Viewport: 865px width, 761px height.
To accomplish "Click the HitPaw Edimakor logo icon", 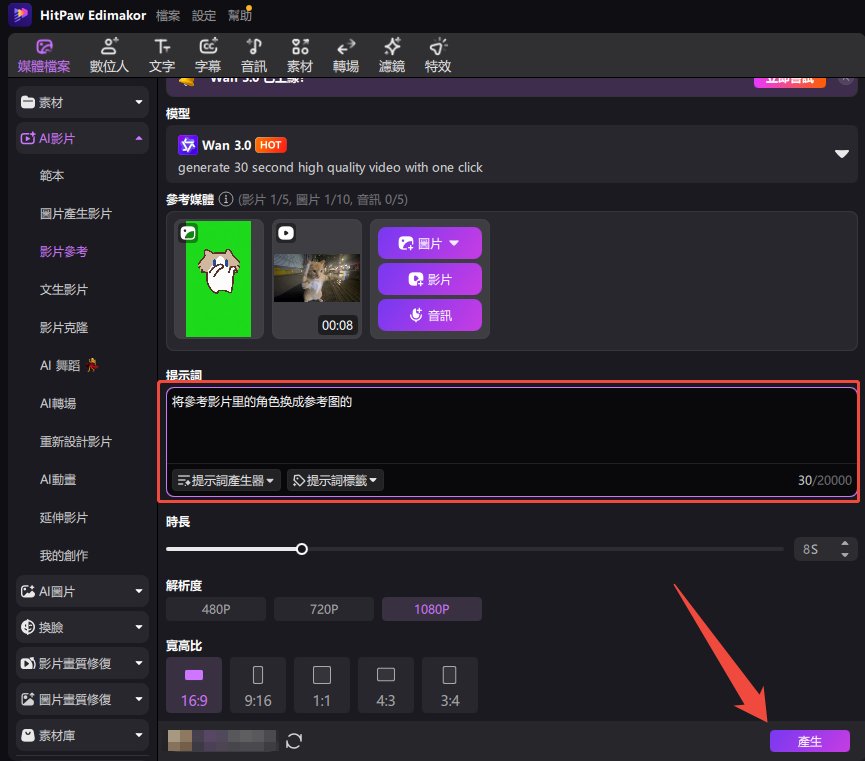I will 20,15.
